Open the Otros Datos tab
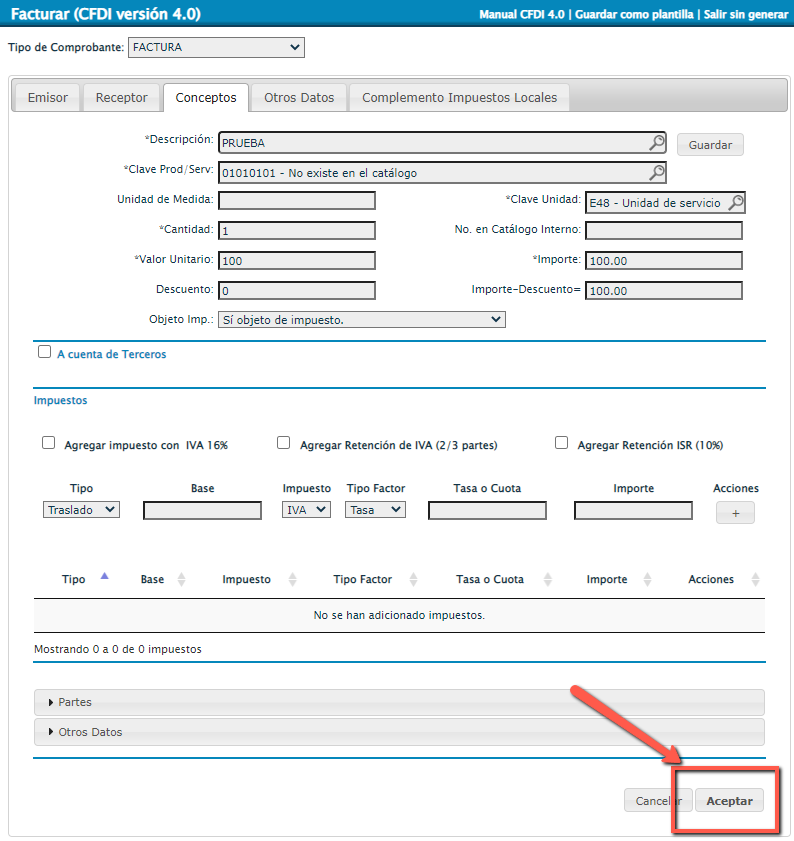 [x=299, y=98]
